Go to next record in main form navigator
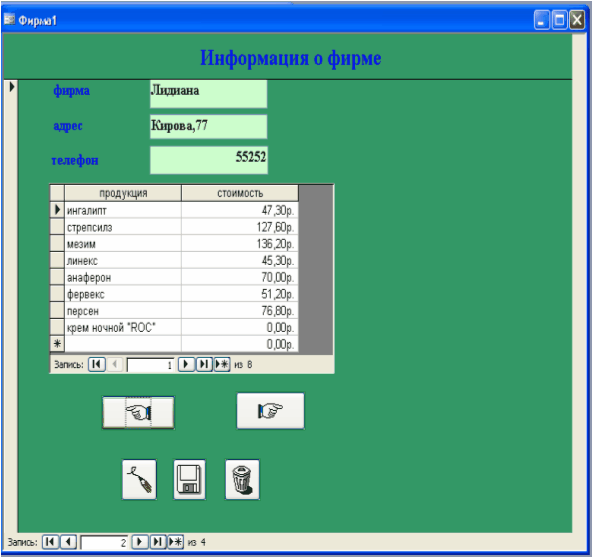This screenshot has width=593, height=557. 140,542
